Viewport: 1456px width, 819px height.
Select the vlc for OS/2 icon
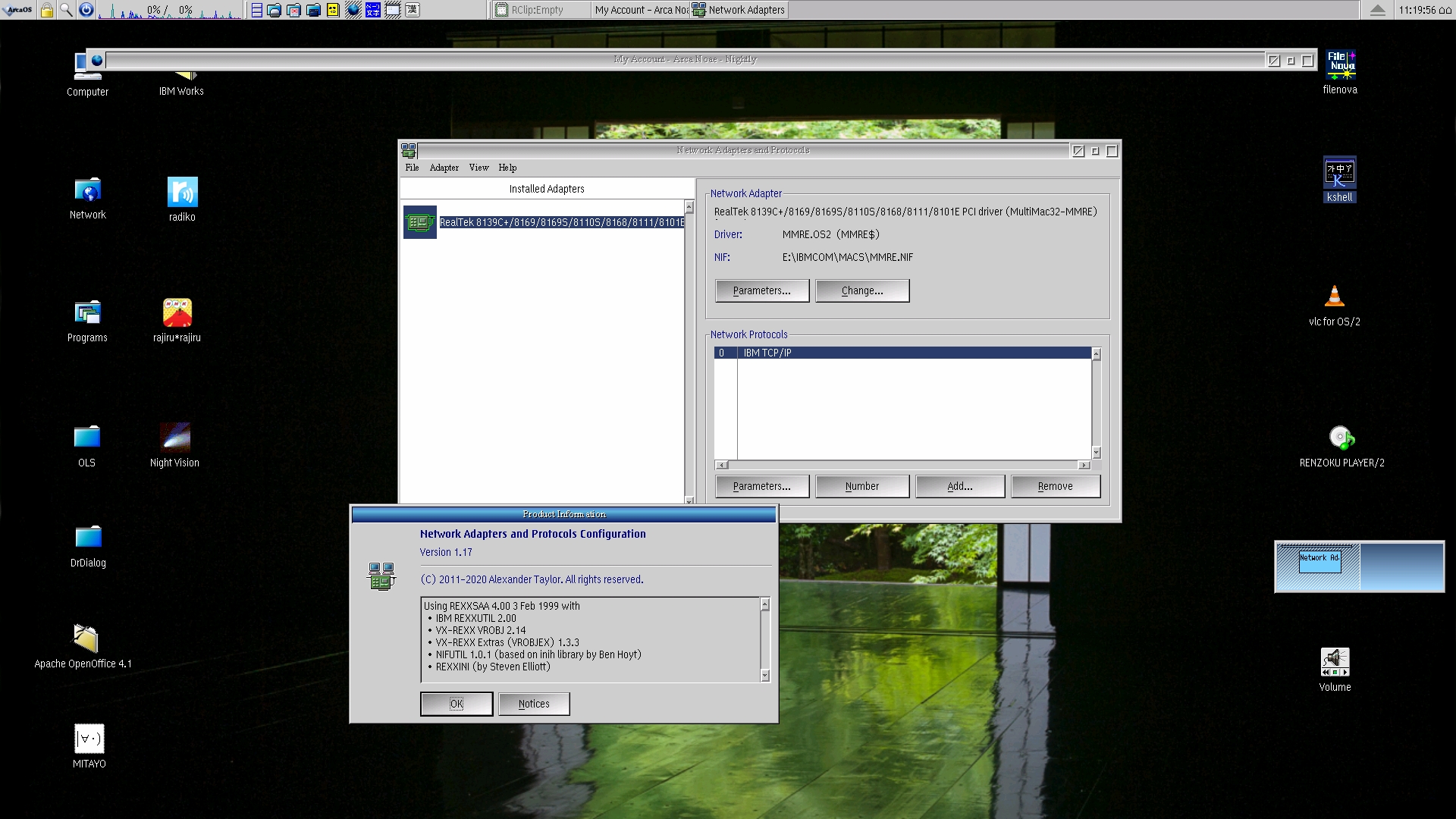click(x=1335, y=306)
